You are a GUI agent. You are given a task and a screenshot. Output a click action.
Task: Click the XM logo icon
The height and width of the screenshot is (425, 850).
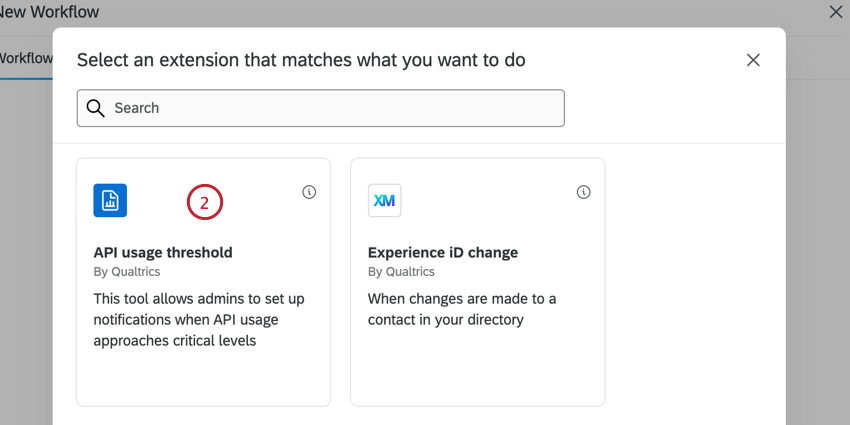click(384, 200)
